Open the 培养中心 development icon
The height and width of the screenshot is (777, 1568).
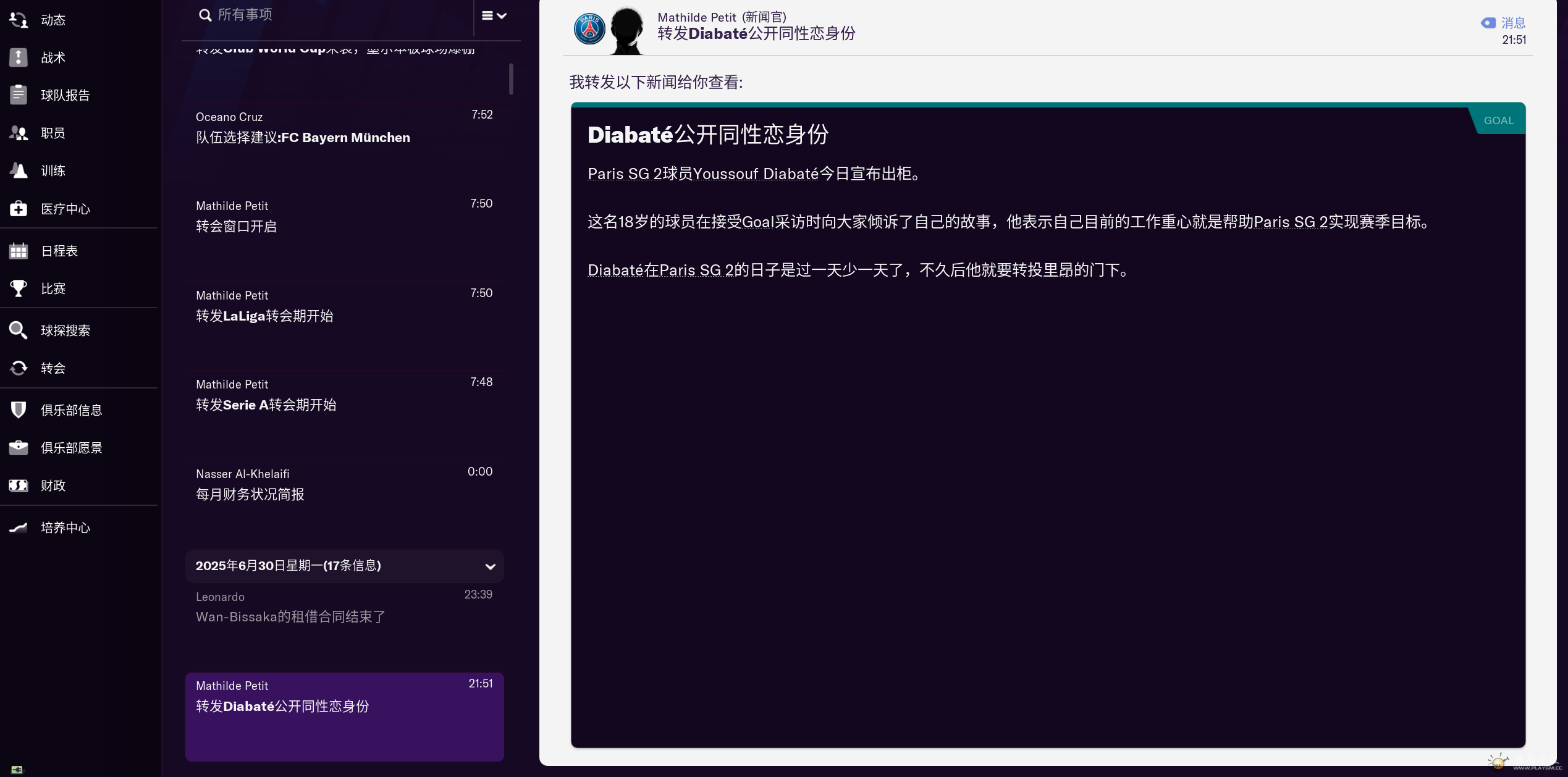(x=19, y=527)
